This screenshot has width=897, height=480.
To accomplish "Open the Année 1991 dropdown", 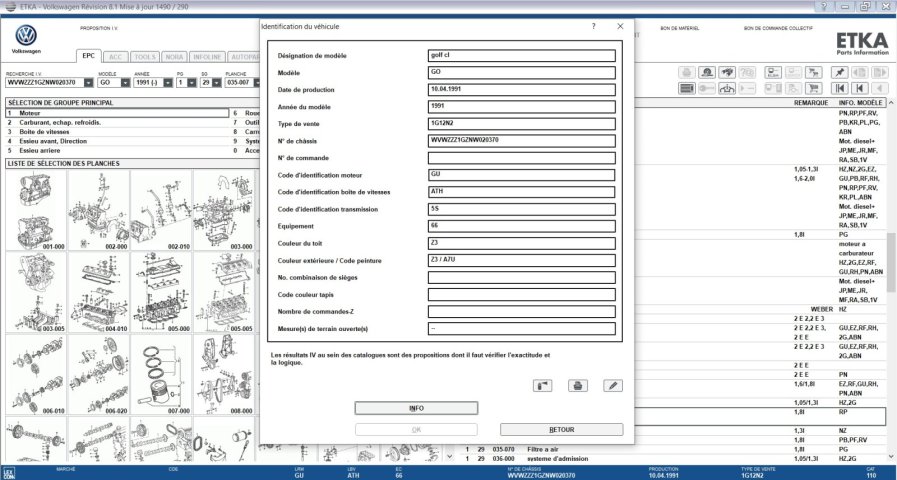I will click(x=168, y=82).
